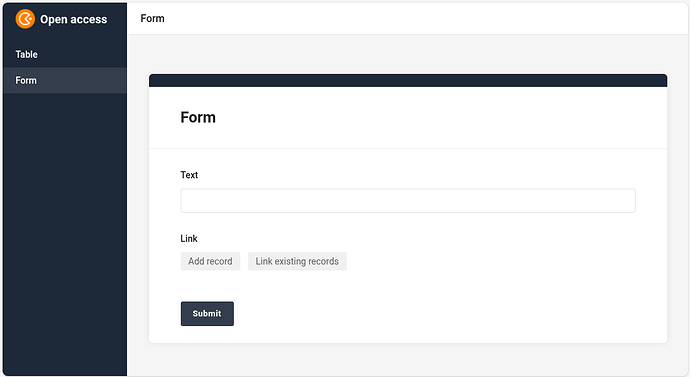Click Link existing records button
The height and width of the screenshot is (377, 690).
[297, 261]
